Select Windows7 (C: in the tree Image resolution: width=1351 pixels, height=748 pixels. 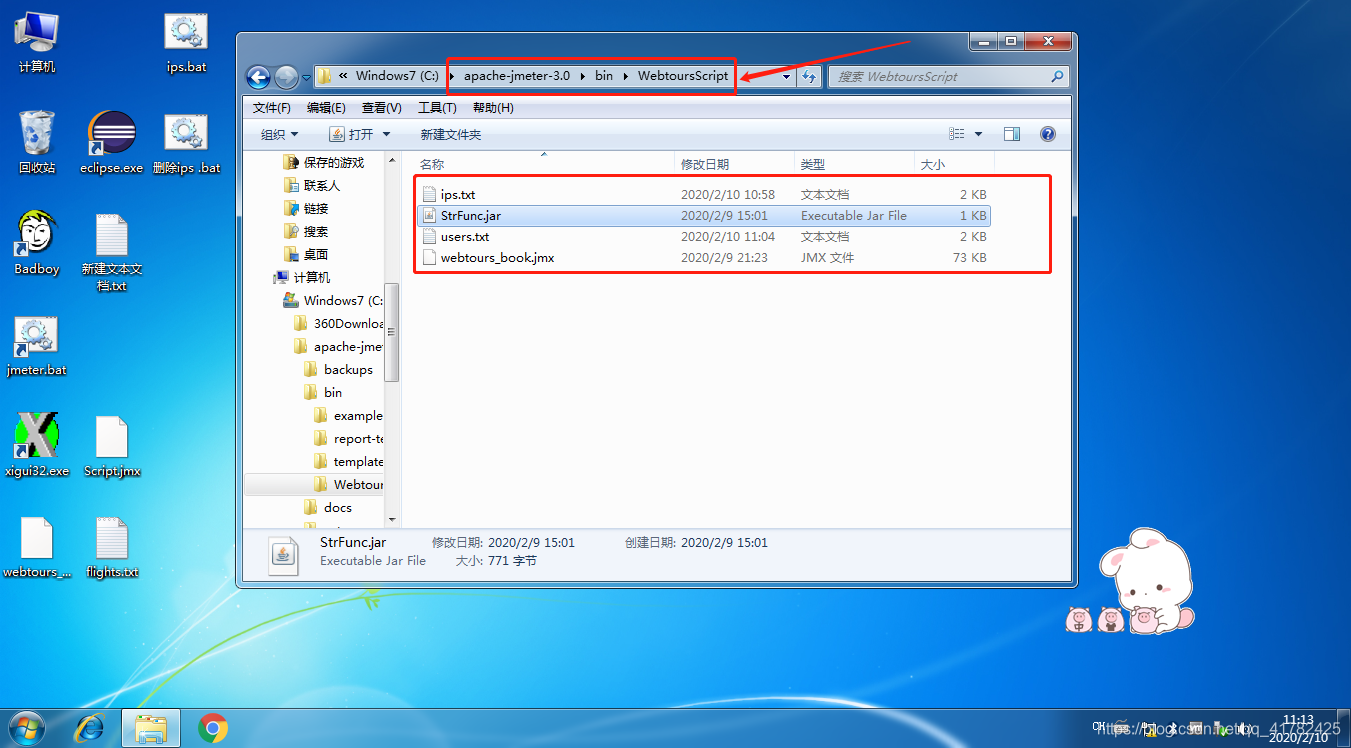tap(343, 300)
